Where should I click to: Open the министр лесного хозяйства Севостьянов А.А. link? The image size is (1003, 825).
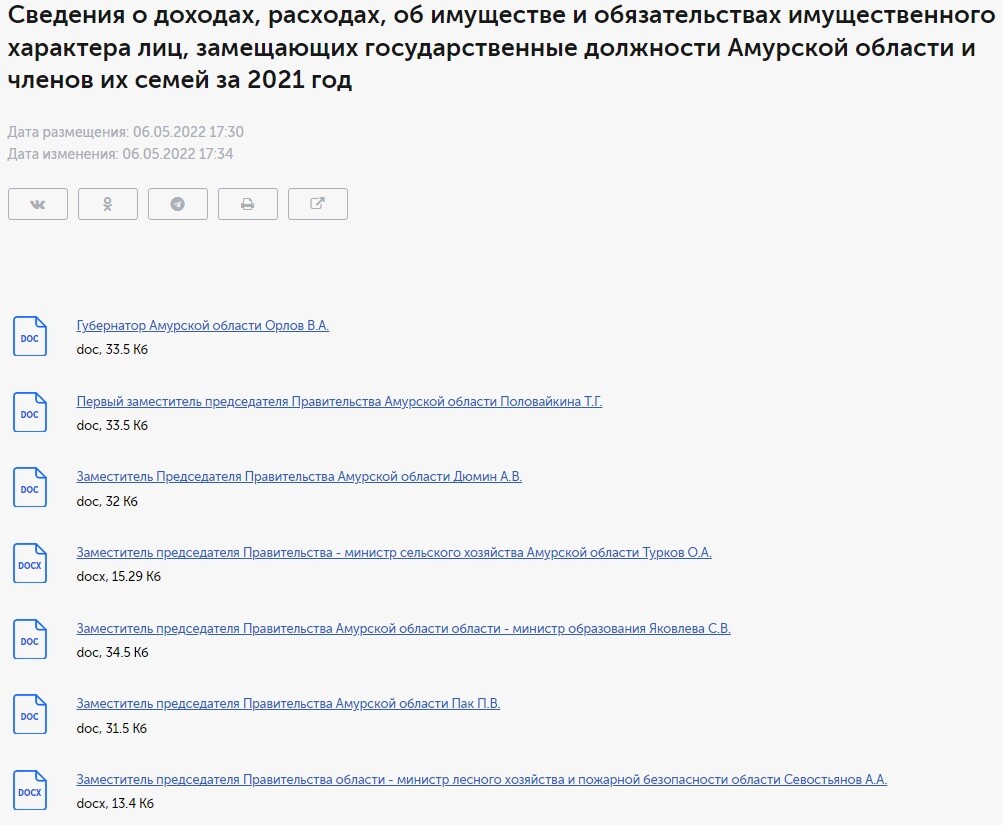click(482, 780)
